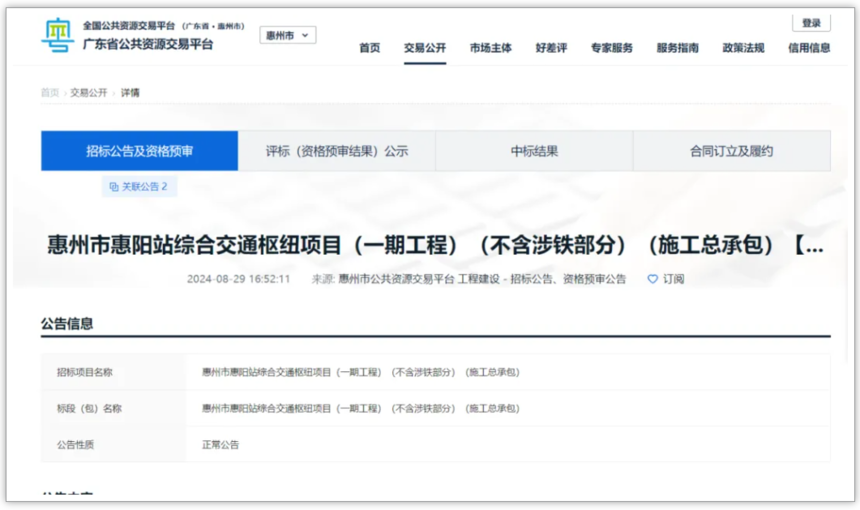This screenshot has width=860, height=510.
Task: Click the copy icon beside 关联公告 2
Action: click(114, 187)
